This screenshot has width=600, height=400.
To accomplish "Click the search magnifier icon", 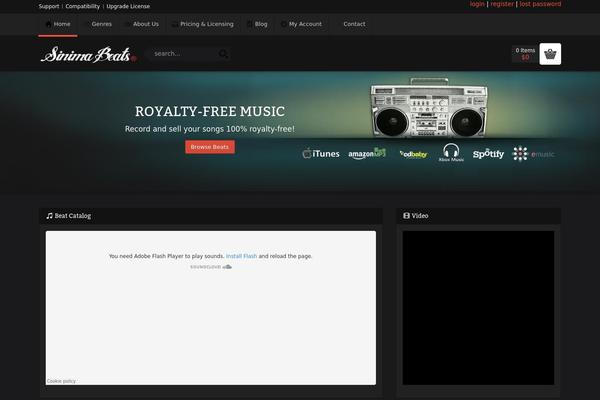I will 223,54.
